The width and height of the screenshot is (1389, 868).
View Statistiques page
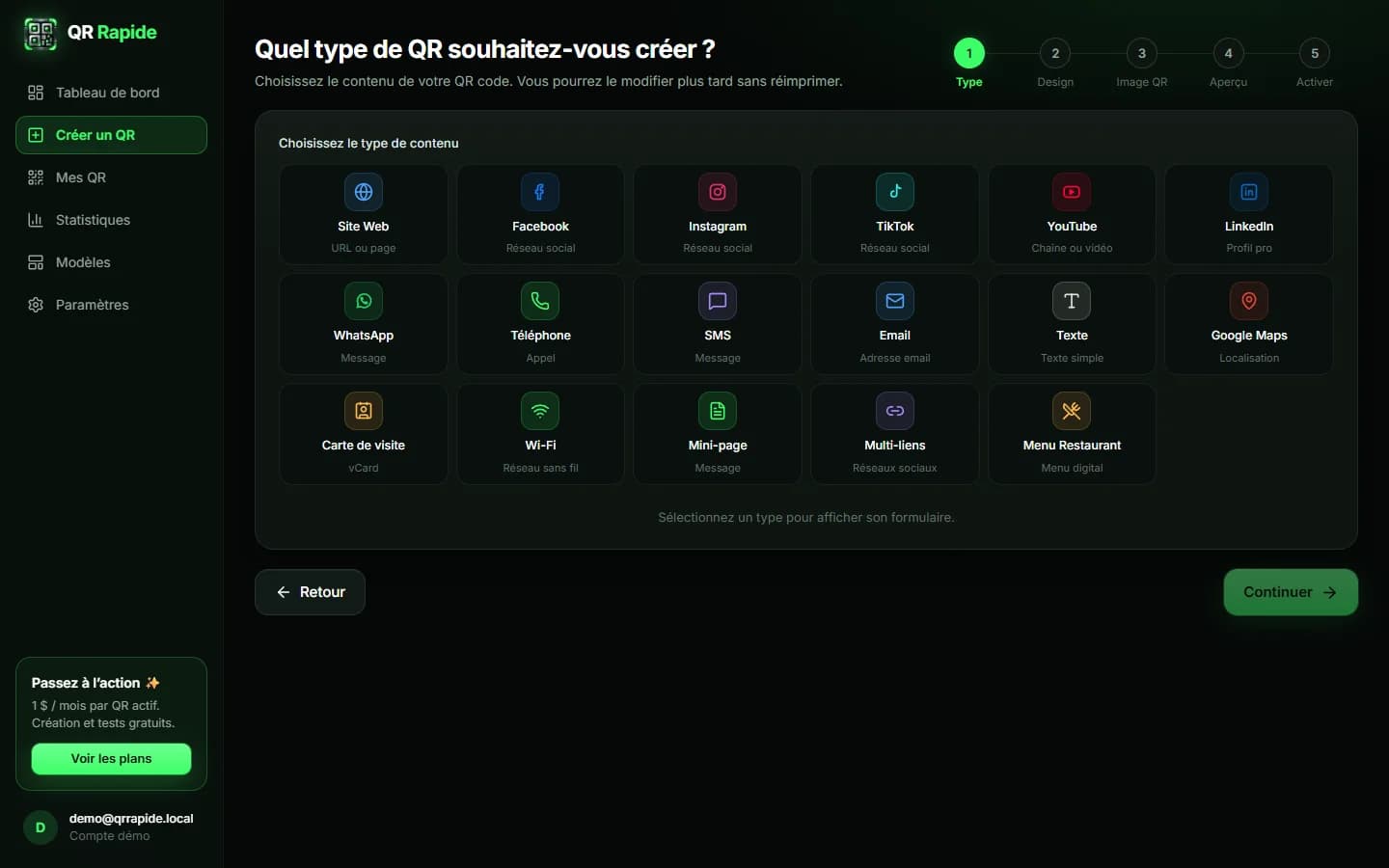coord(111,220)
